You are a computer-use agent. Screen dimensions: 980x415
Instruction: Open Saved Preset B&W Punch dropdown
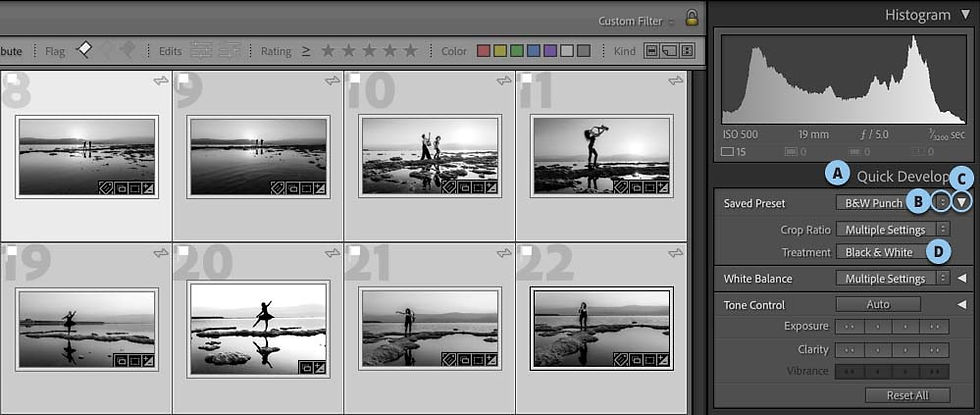coord(892,202)
